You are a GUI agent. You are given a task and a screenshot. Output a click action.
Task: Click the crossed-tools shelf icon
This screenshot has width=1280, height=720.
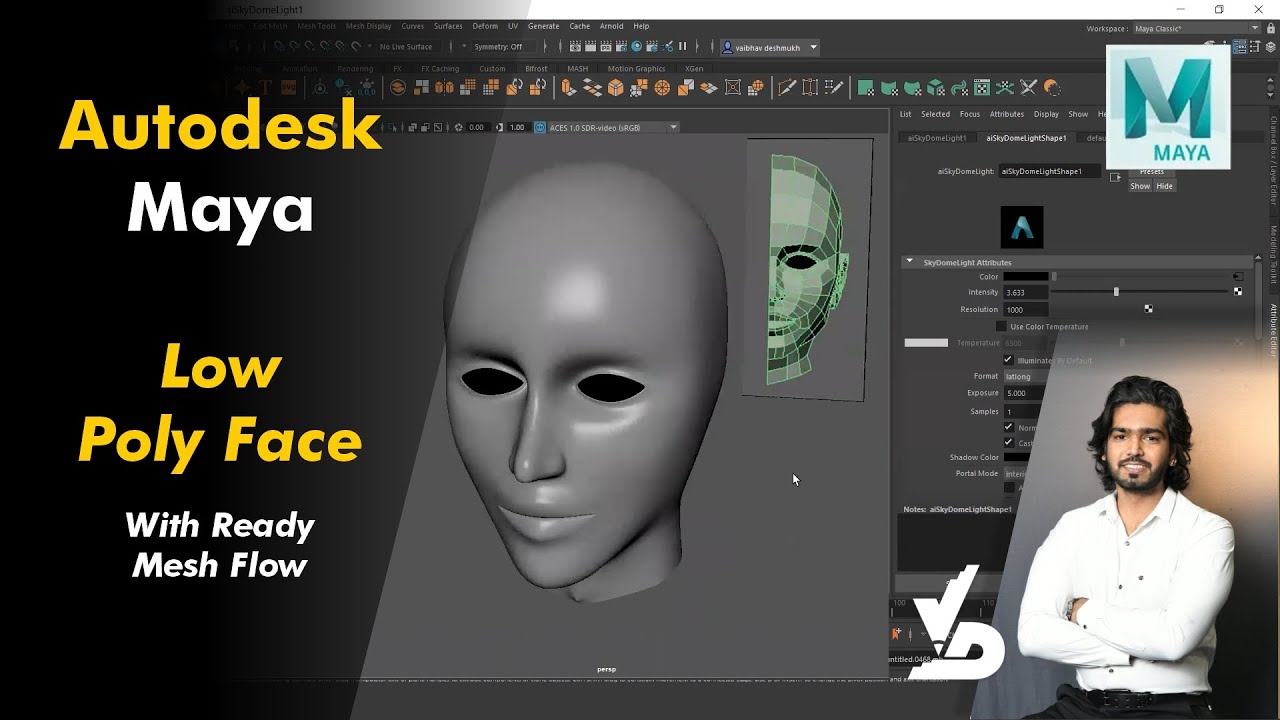(x=1028, y=88)
